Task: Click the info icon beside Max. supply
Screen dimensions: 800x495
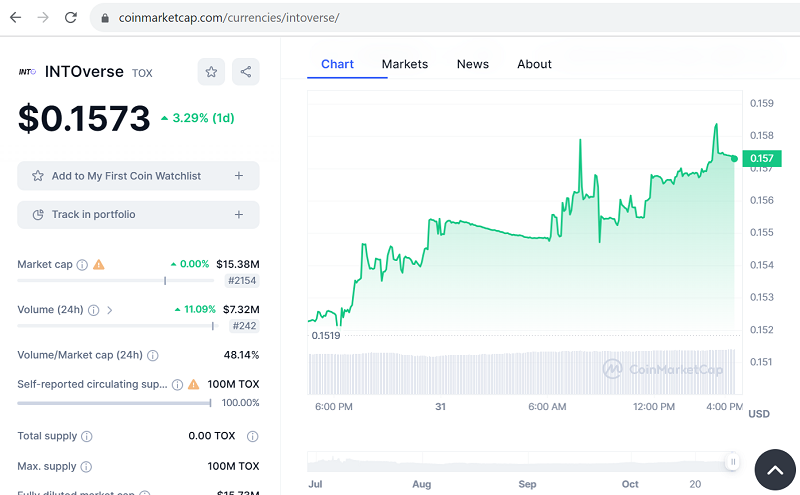Action: (87, 466)
